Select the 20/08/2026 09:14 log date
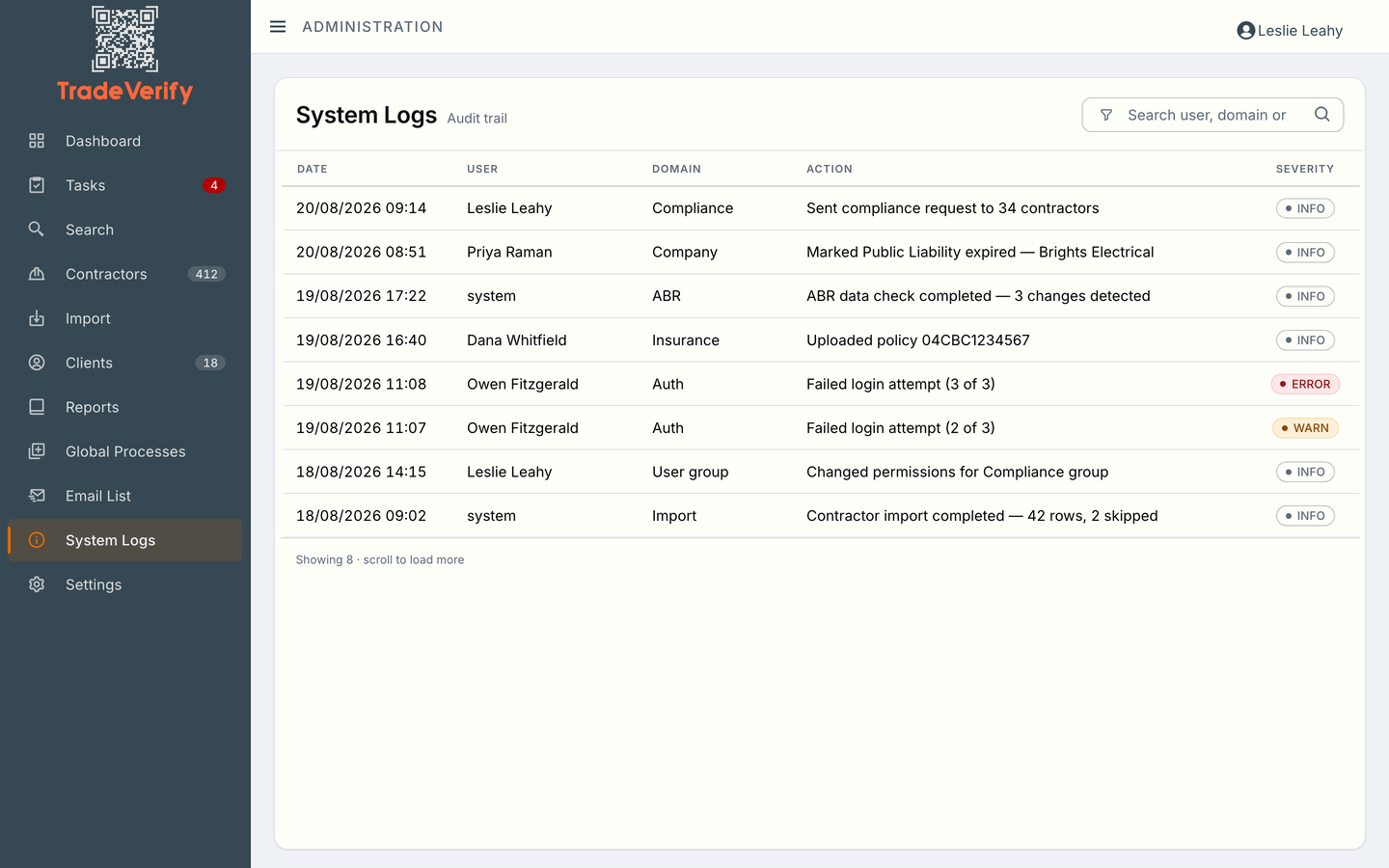Image resolution: width=1389 pixels, height=868 pixels. point(362,208)
